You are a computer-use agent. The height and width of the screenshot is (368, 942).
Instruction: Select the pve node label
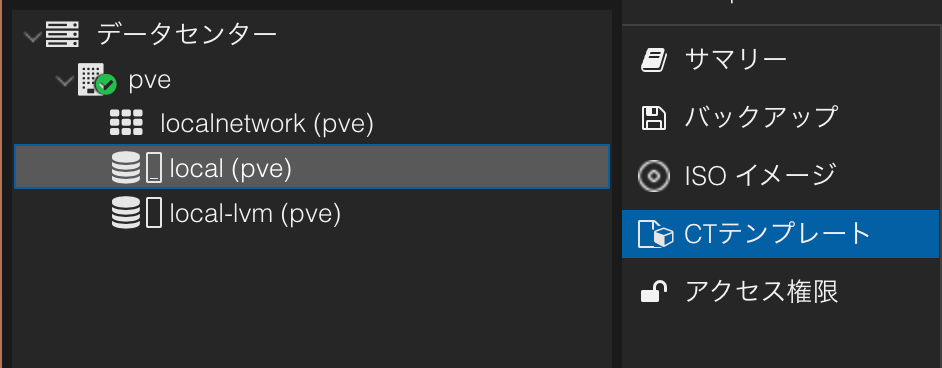tap(150, 80)
